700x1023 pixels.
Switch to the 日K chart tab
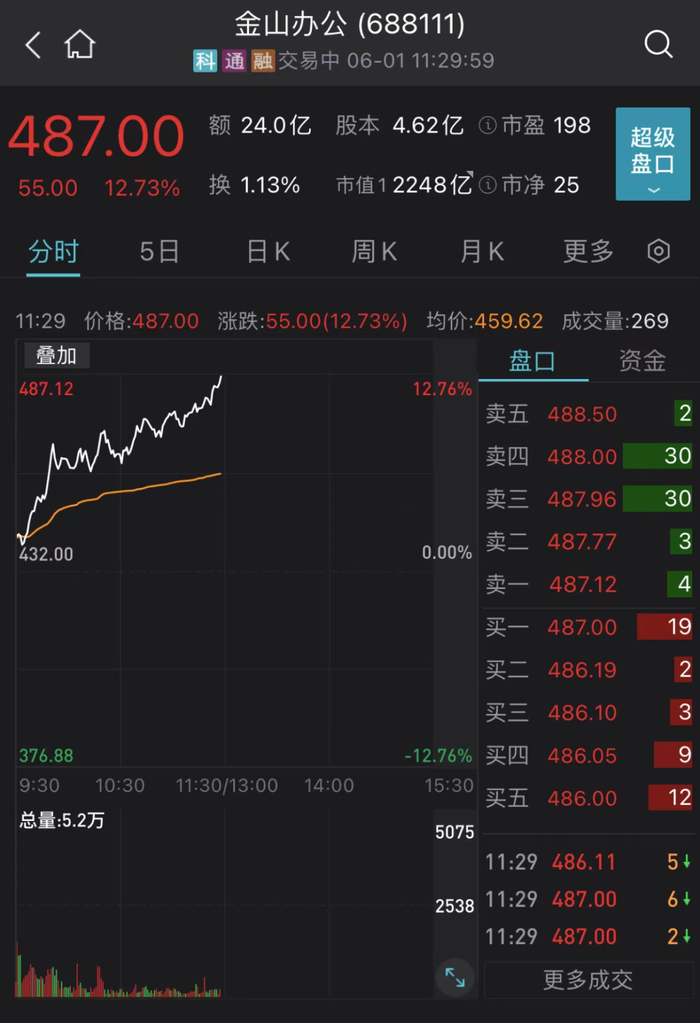[268, 251]
